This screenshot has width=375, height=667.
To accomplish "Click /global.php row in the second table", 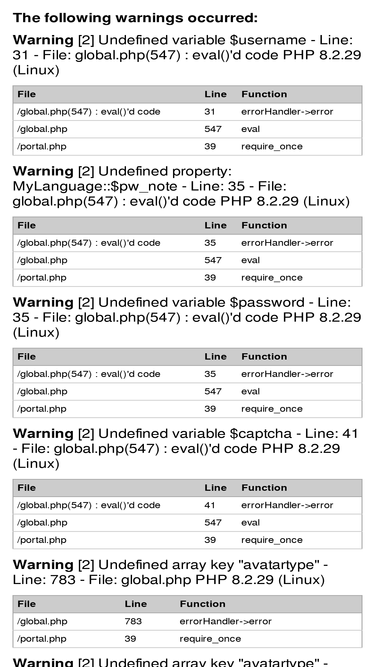I will tap(188, 260).
